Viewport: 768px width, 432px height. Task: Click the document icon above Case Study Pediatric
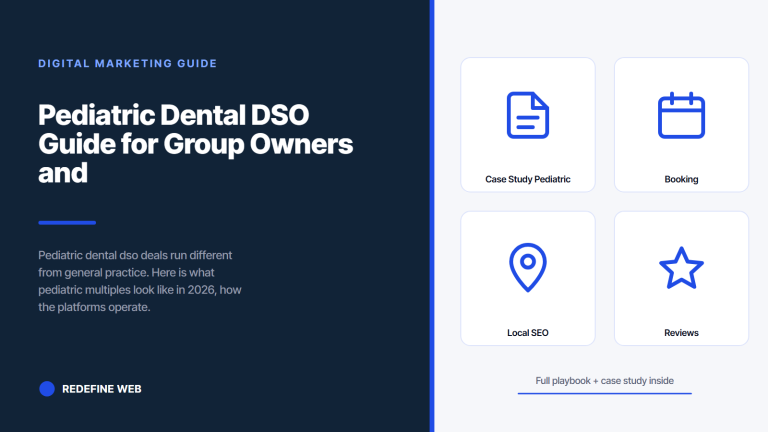point(528,115)
